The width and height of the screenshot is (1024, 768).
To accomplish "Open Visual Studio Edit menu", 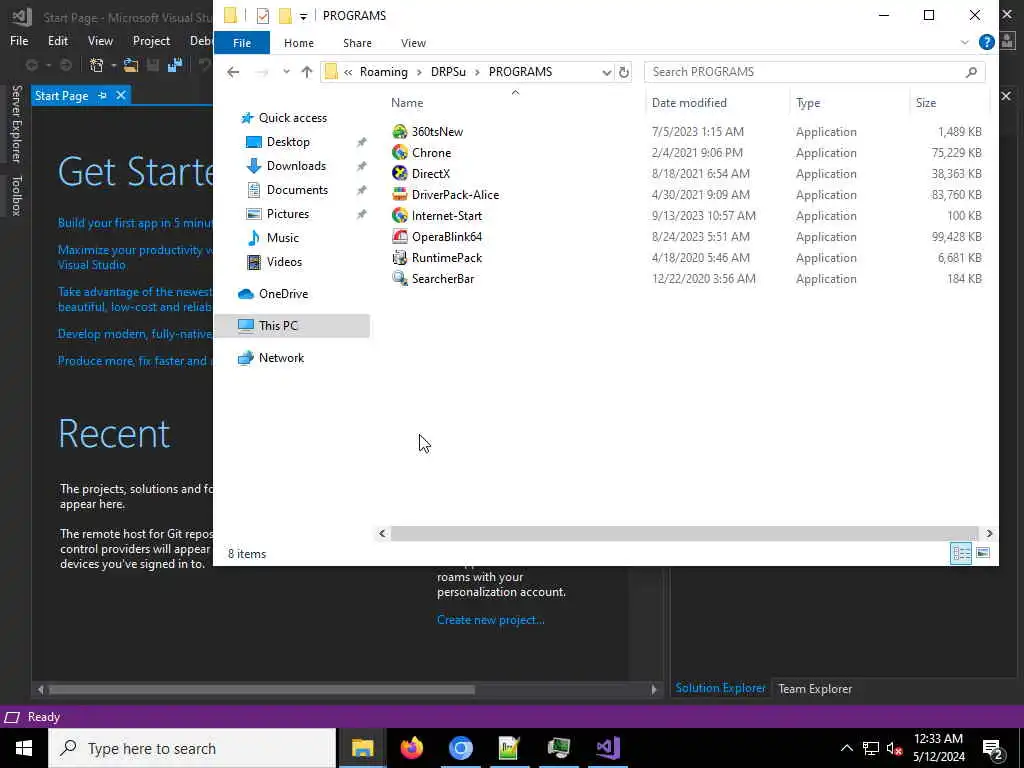I will pyautogui.click(x=57, y=40).
